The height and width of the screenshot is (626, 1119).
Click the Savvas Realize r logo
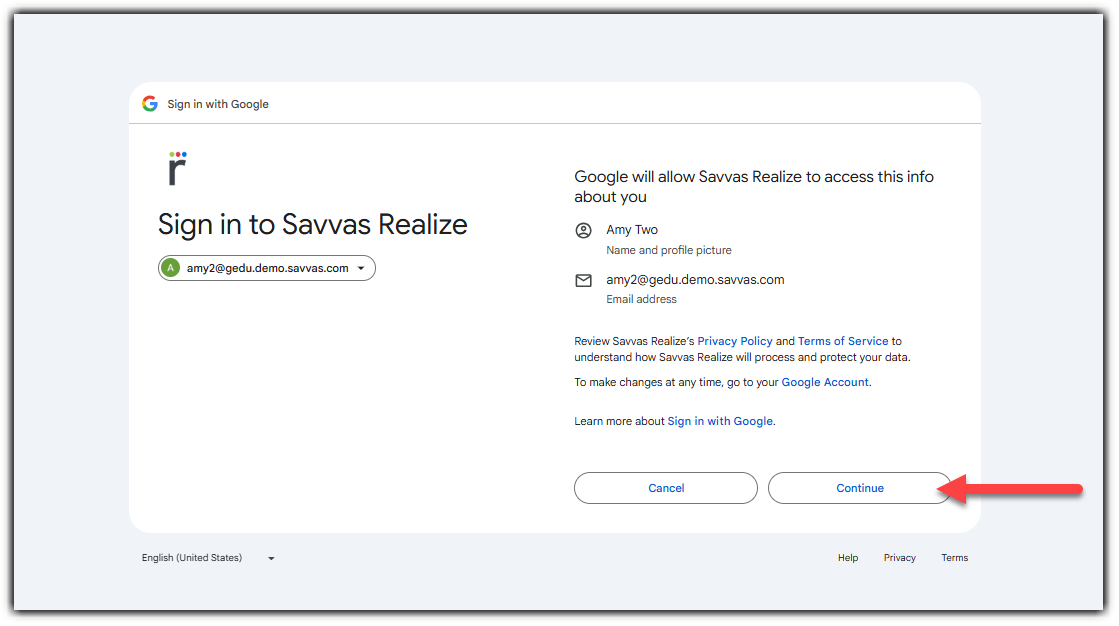point(177,169)
